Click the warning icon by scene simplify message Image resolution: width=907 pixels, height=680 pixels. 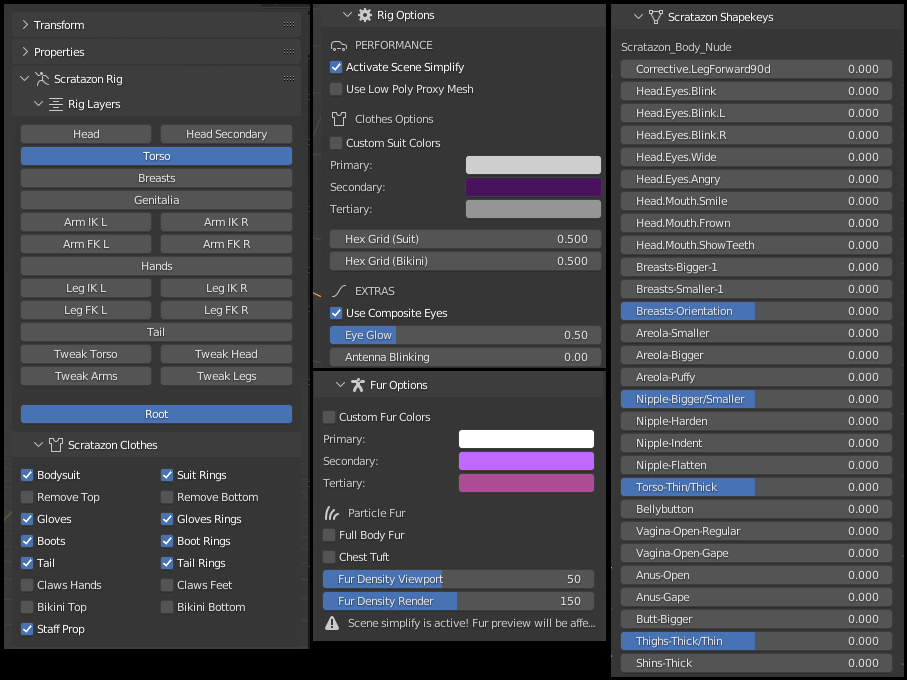pyautogui.click(x=332, y=623)
